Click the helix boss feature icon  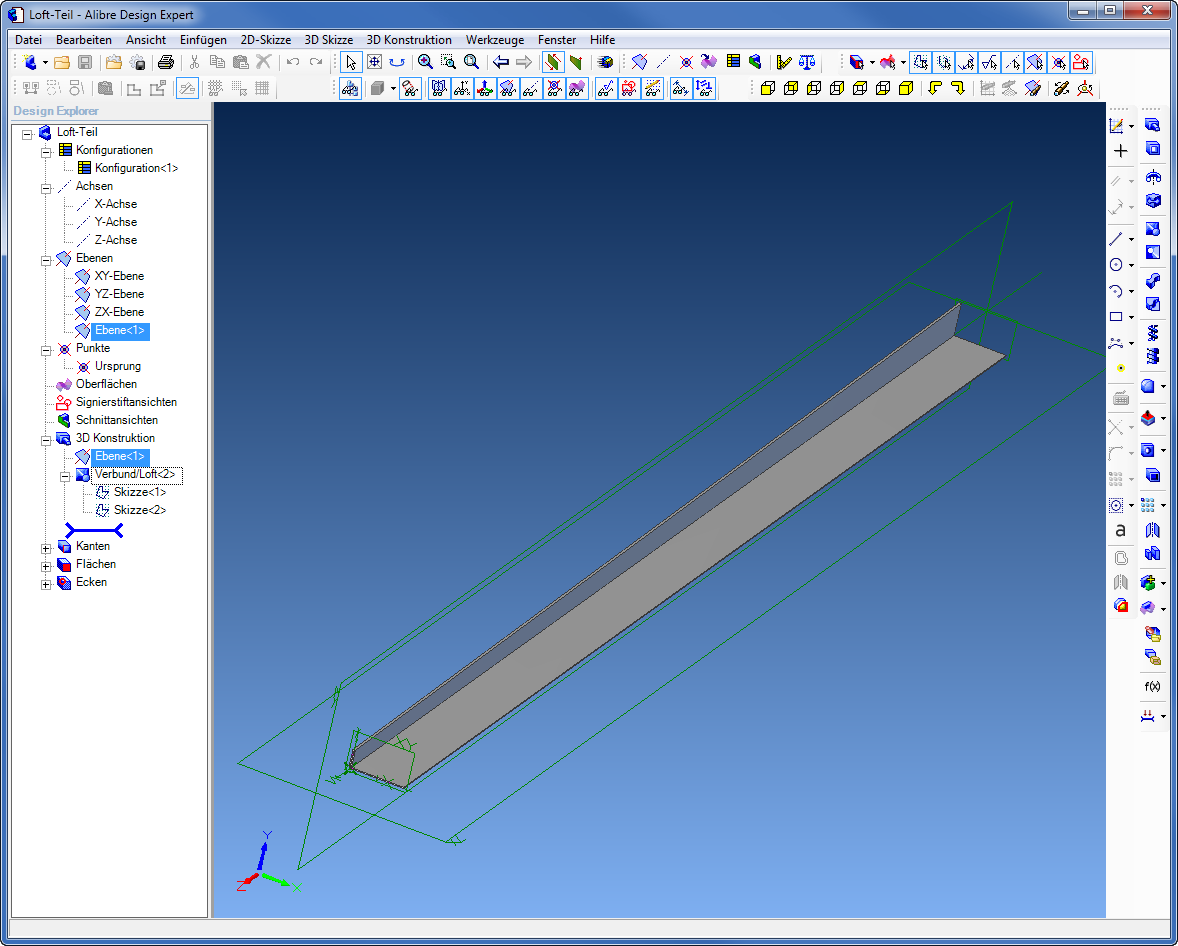(1152, 331)
